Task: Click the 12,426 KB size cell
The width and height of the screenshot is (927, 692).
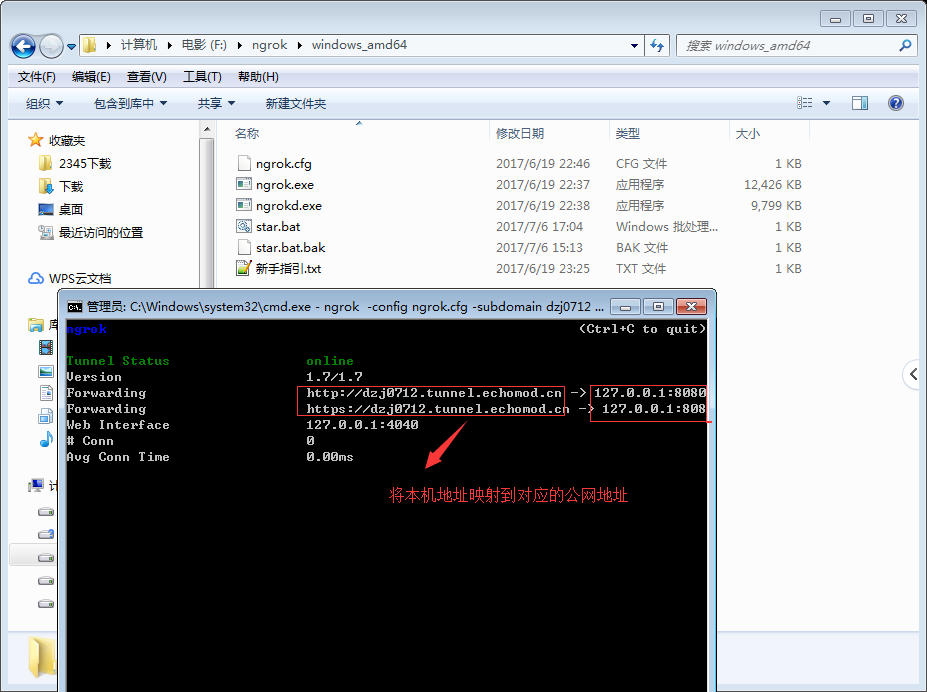Action: click(x=772, y=184)
